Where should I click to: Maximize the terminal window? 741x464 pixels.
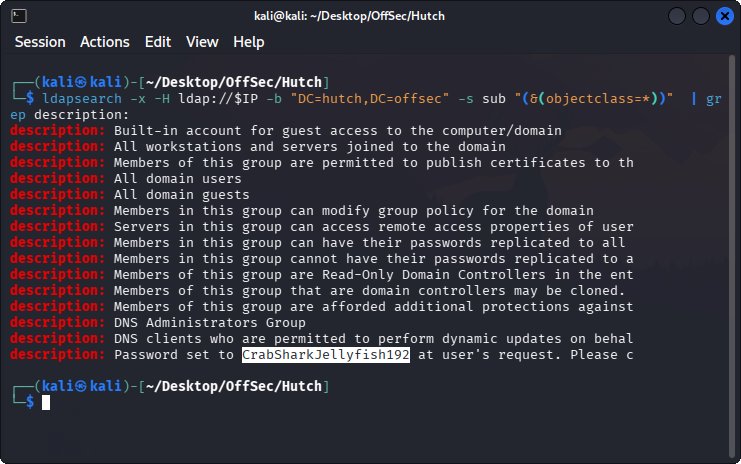pos(700,16)
